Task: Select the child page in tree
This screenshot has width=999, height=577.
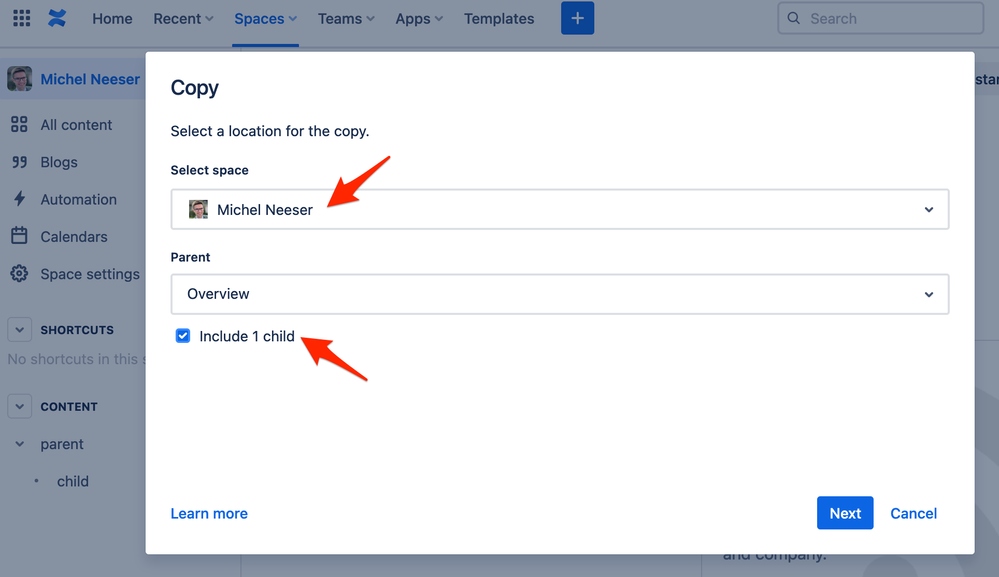Action: coord(73,481)
